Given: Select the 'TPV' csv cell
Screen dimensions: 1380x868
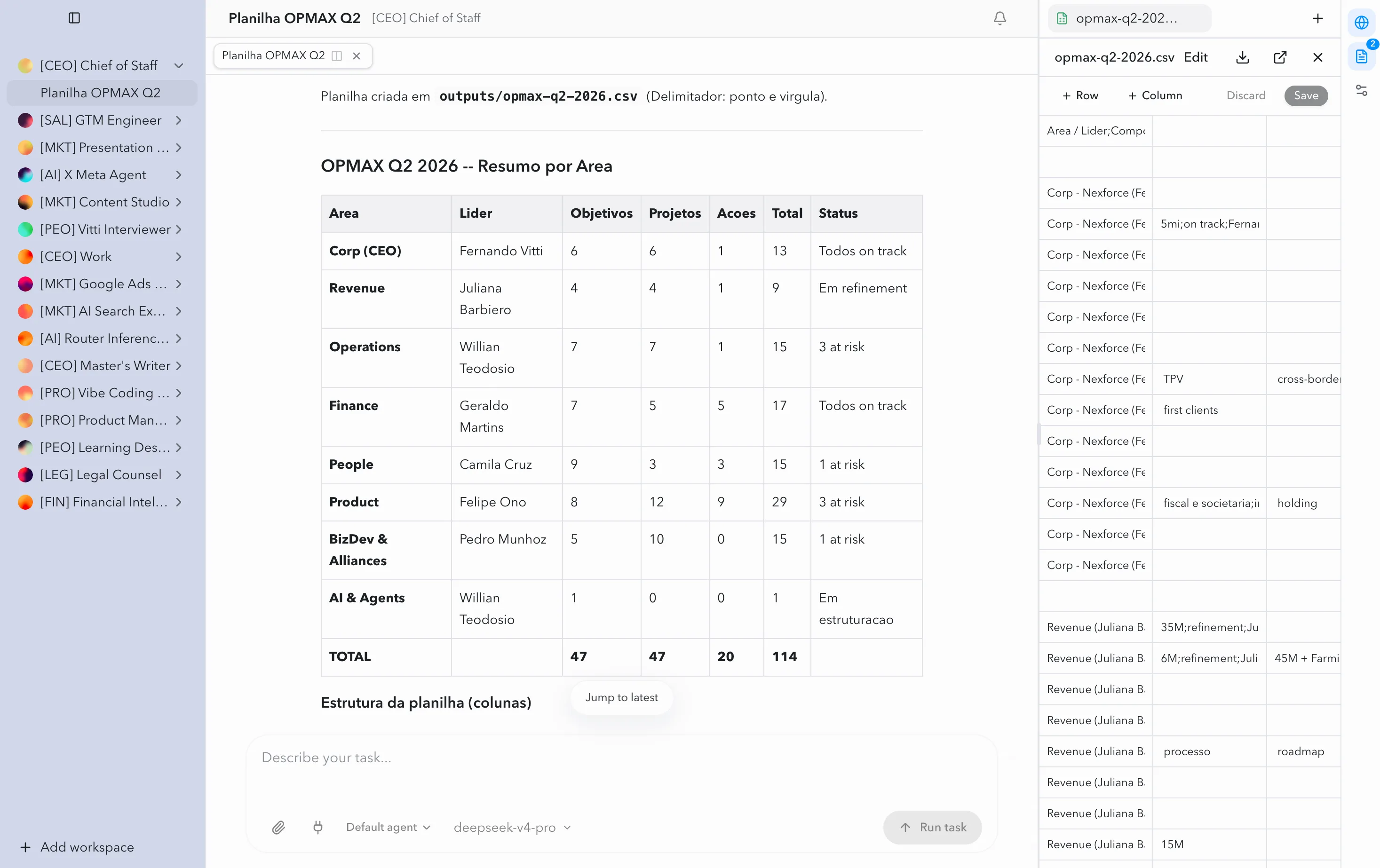Looking at the screenshot, I should (1209, 379).
